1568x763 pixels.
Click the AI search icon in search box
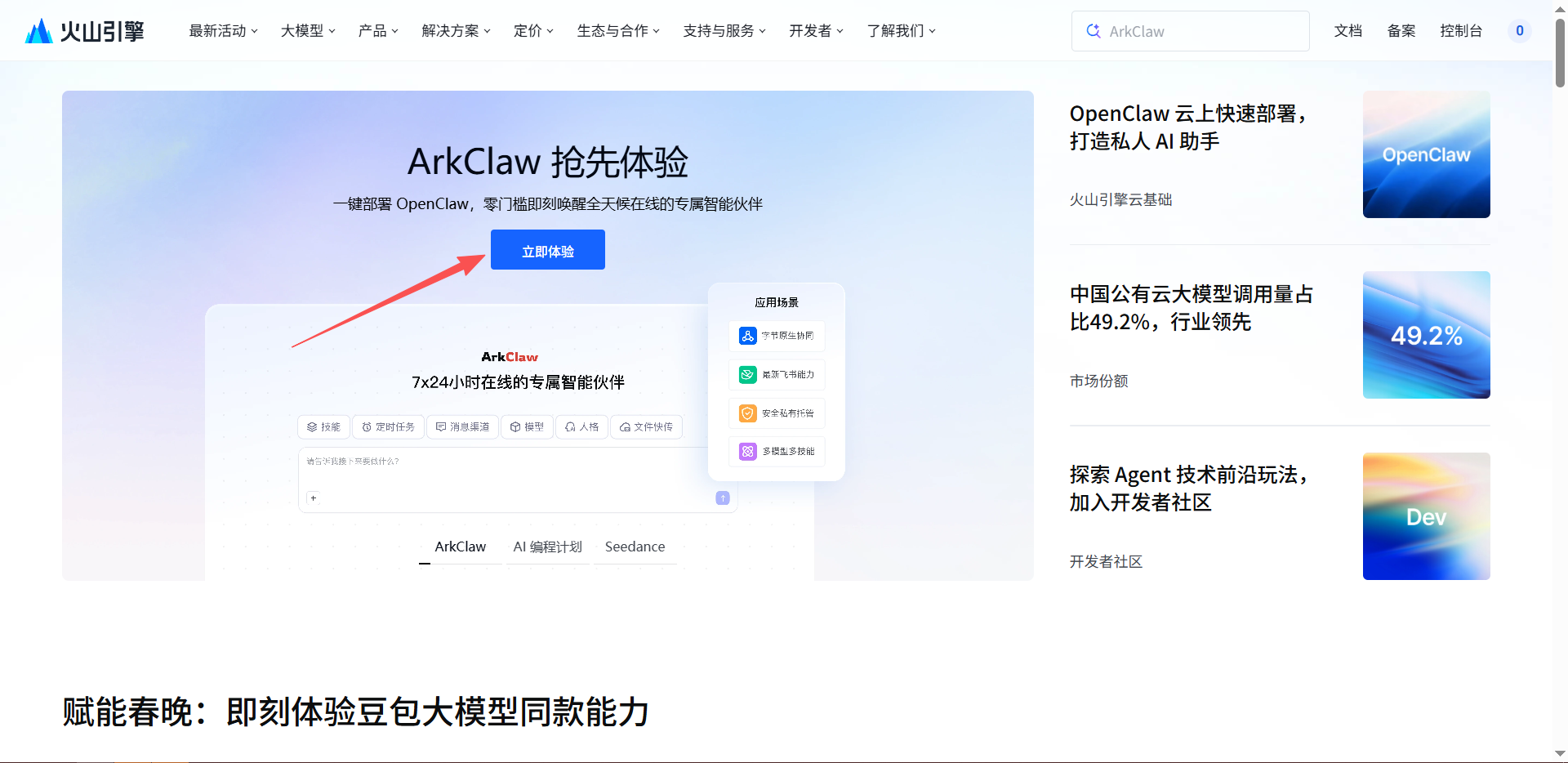click(1093, 31)
